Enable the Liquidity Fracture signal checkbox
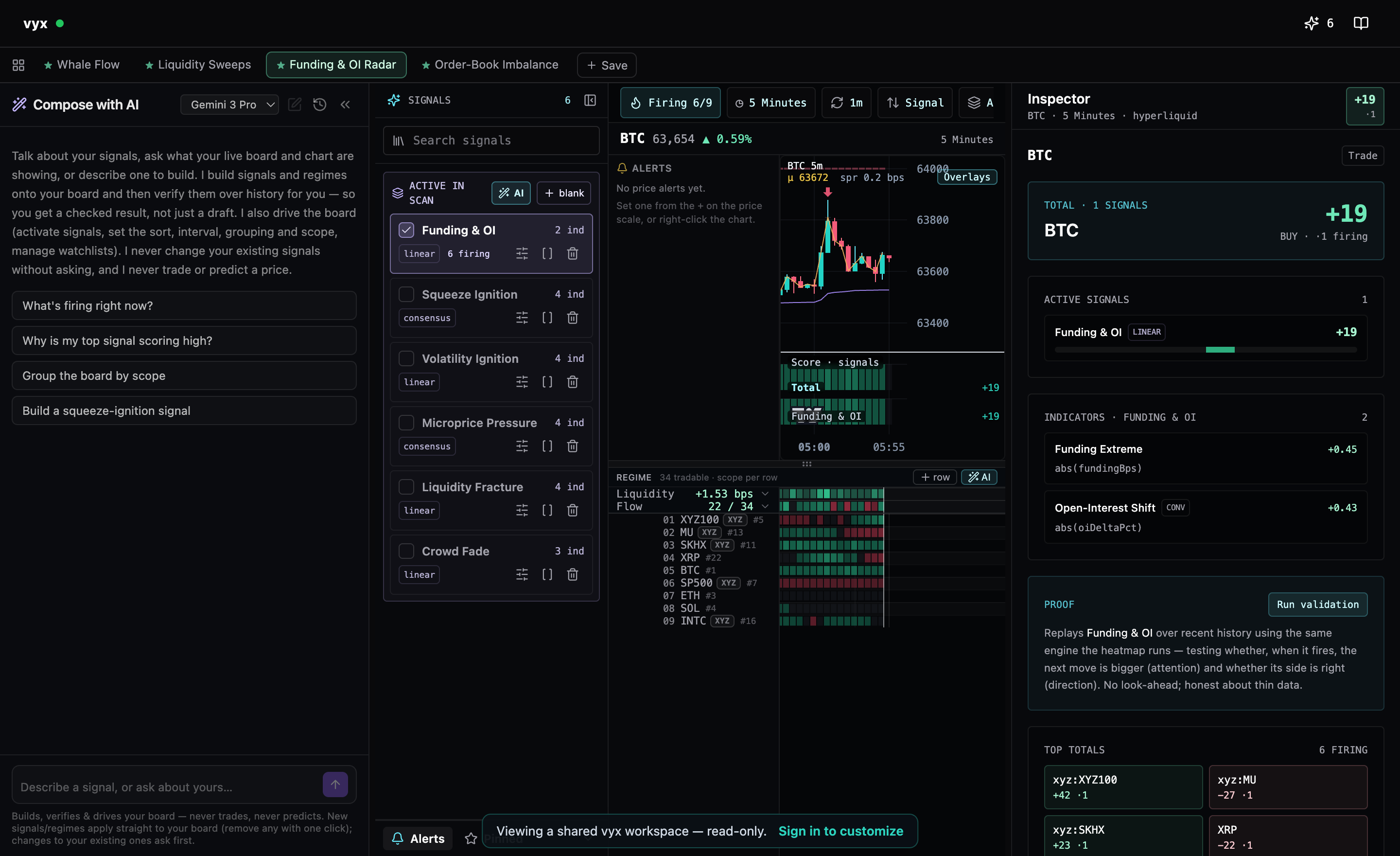 click(x=406, y=487)
